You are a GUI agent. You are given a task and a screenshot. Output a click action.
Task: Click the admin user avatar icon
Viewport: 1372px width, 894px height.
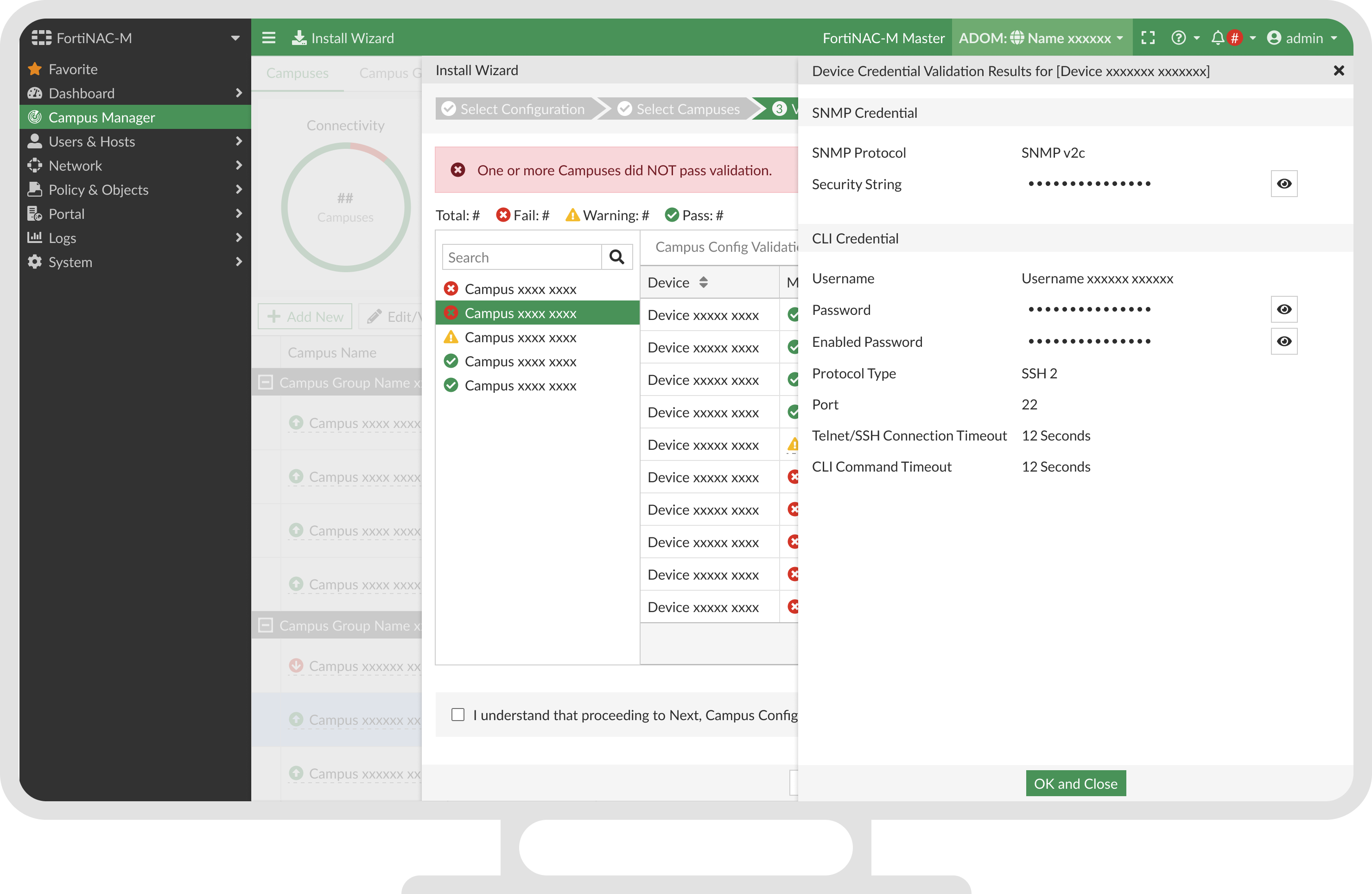pos(1274,38)
